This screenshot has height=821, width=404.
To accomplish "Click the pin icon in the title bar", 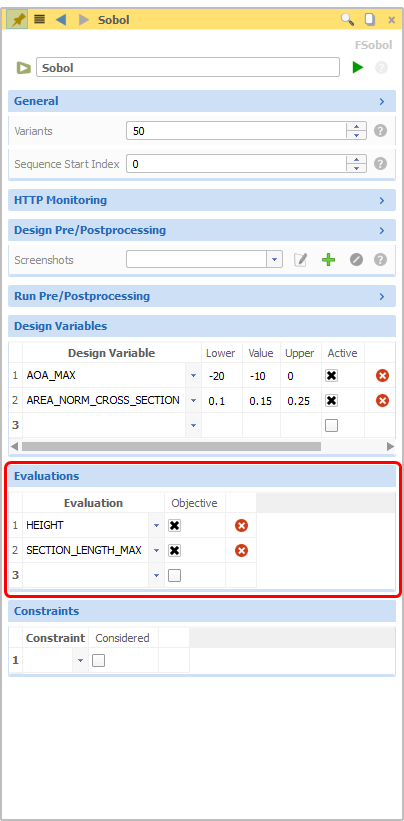I will (17, 20).
